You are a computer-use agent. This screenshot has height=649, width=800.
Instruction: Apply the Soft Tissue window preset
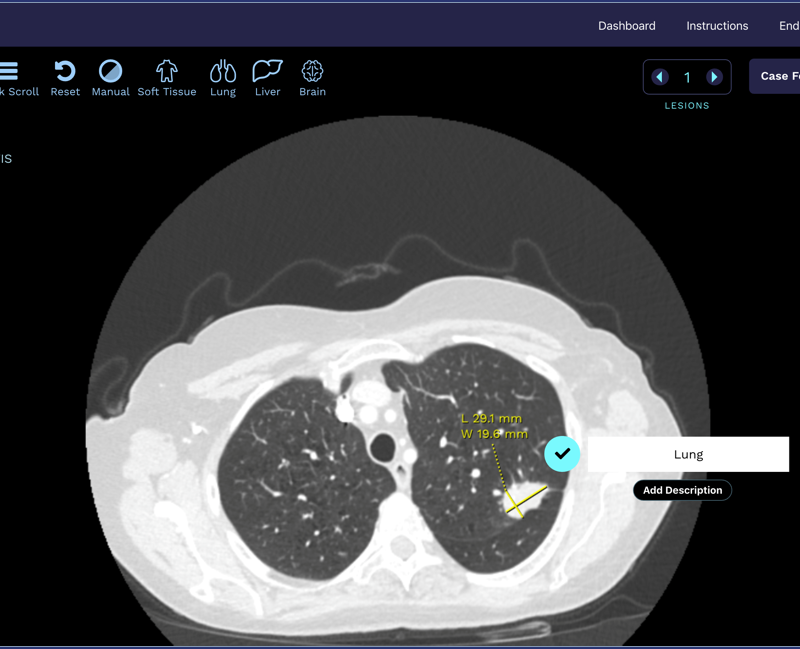tap(166, 71)
